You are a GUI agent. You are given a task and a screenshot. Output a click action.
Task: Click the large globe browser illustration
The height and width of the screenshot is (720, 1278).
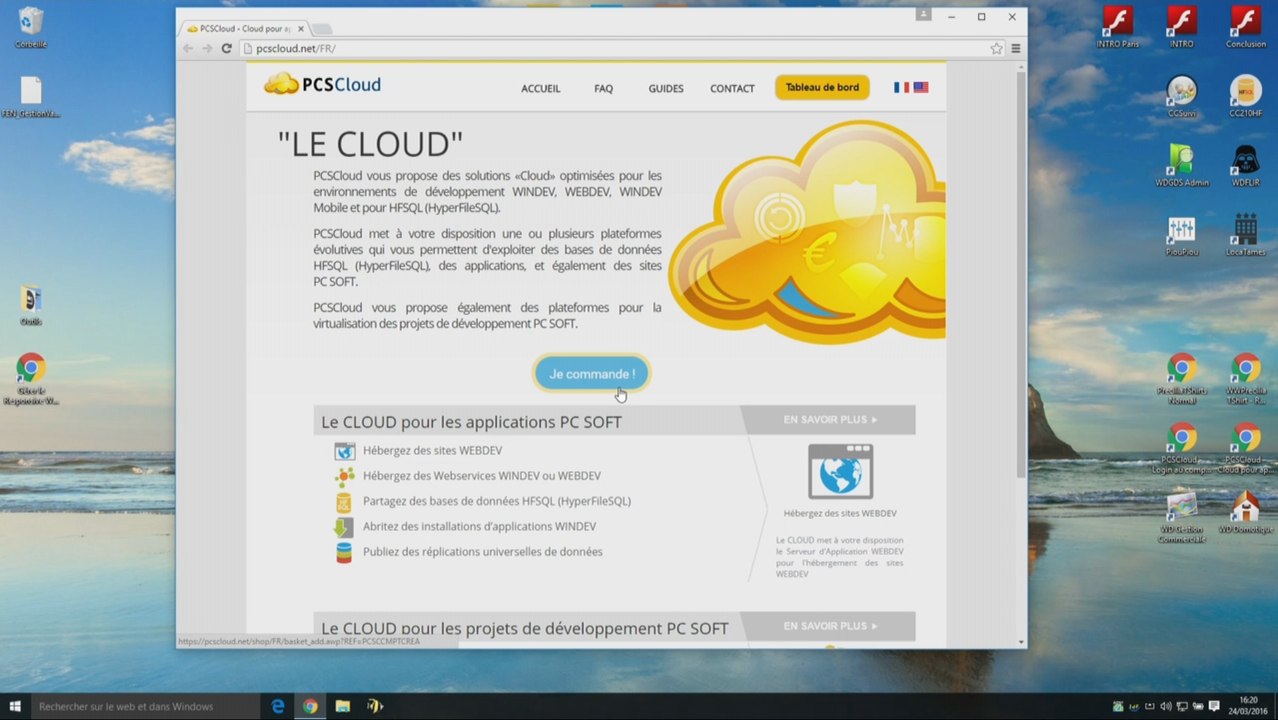[x=840, y=472]
